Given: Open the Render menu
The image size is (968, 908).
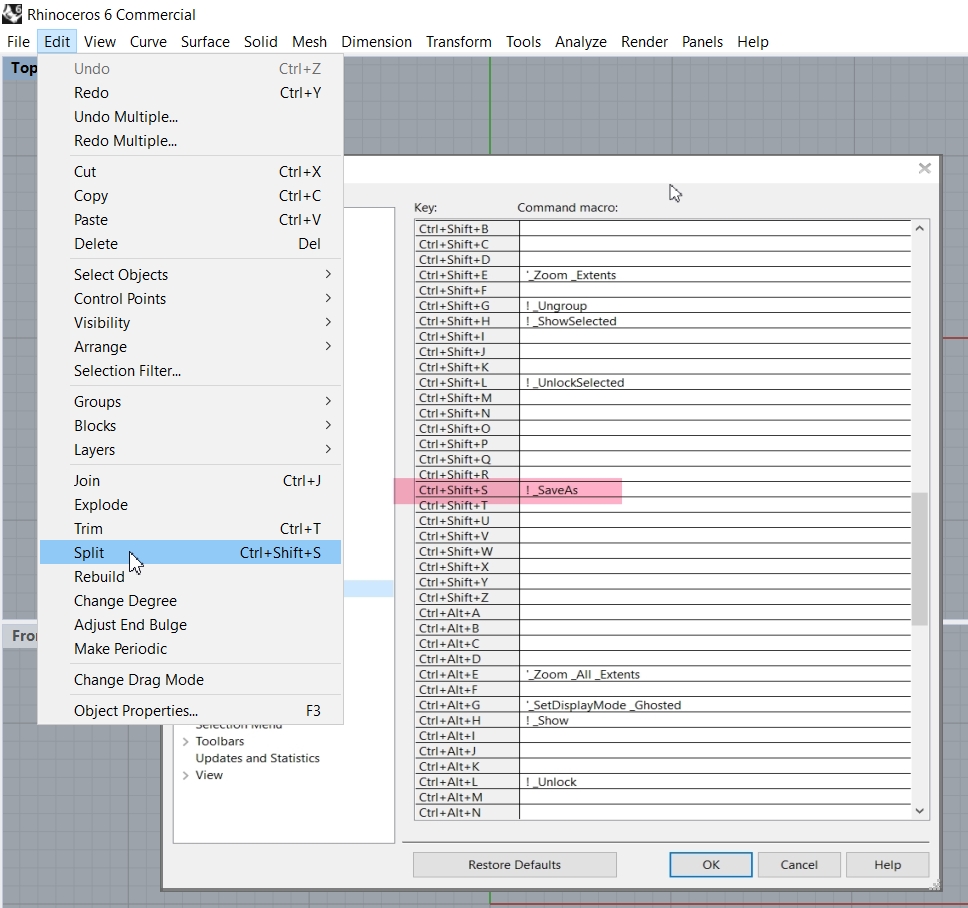Looking at the screenshot, I should [x=644, y=41].
